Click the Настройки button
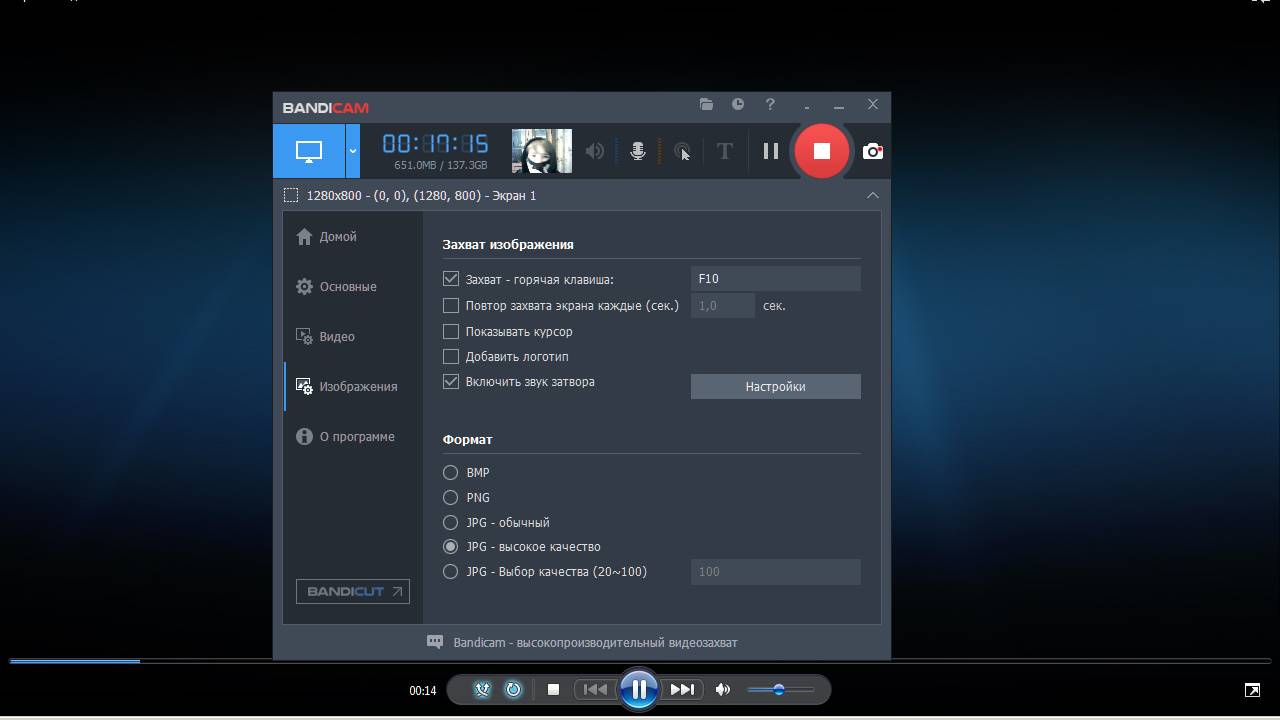Image resolution: width=1280 pixels, height=720 pixels. coord(776,386)
